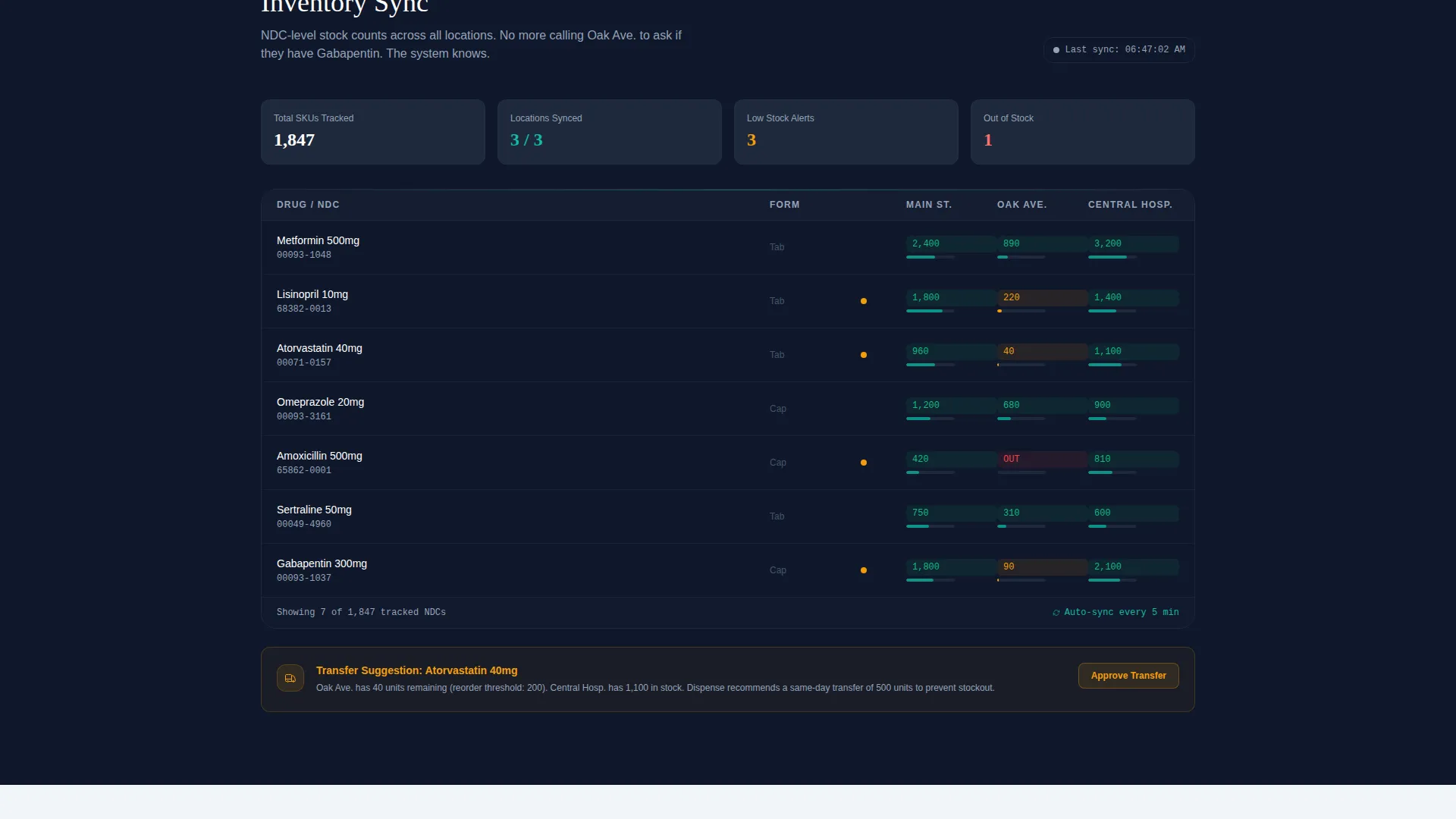
Task: Click the Atorvastatin low-stock alert dot
Action: click(864, 355)
